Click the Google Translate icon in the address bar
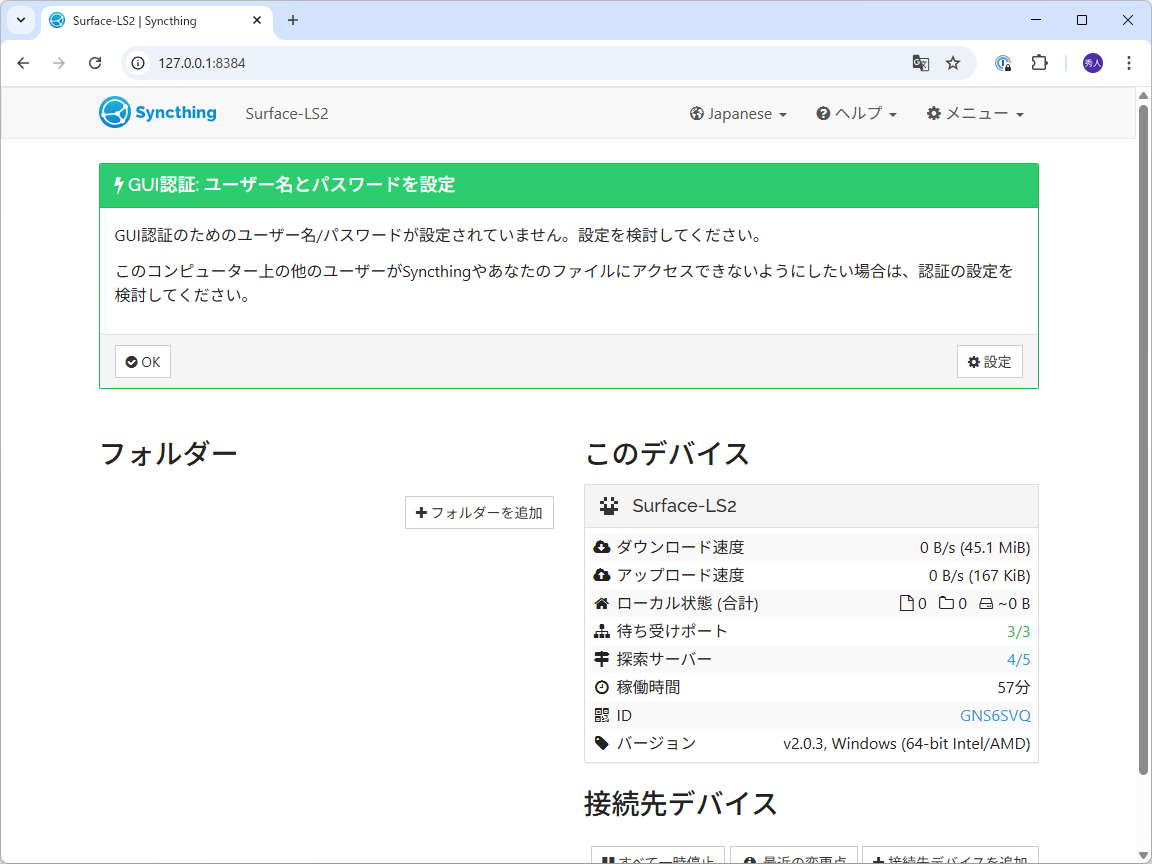Image resolution: width=1152 pixels, height=864 pixels. (x=920, y=62)
